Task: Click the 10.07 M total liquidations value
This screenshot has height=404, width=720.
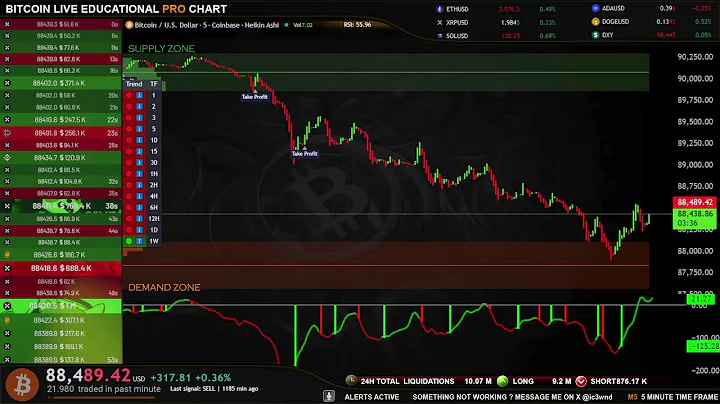Action: [478, 381]
